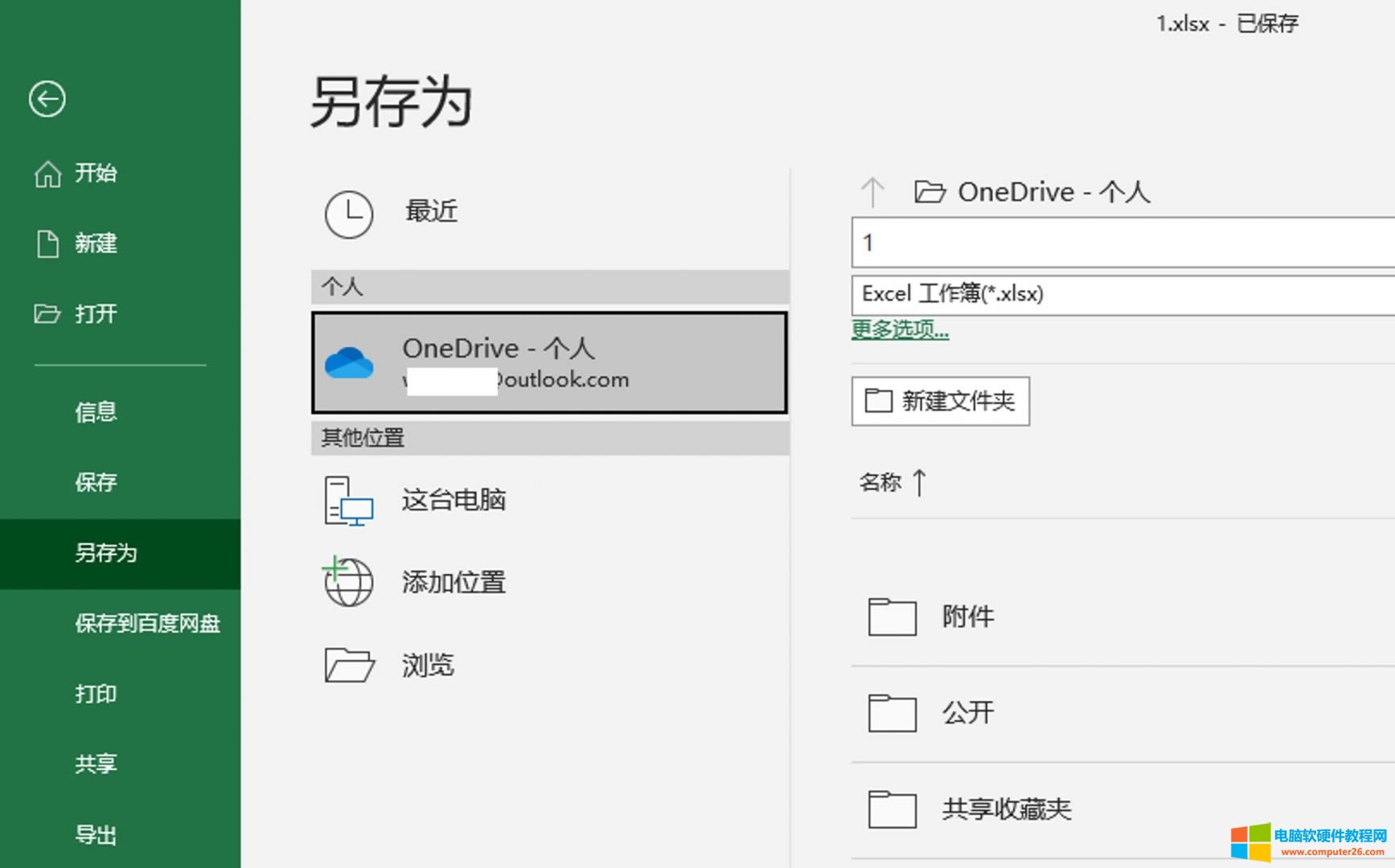Click 保存到百度网盘 in the sidebar
The height and width of the screenshot is (868, 1395).
click(147, 624)
